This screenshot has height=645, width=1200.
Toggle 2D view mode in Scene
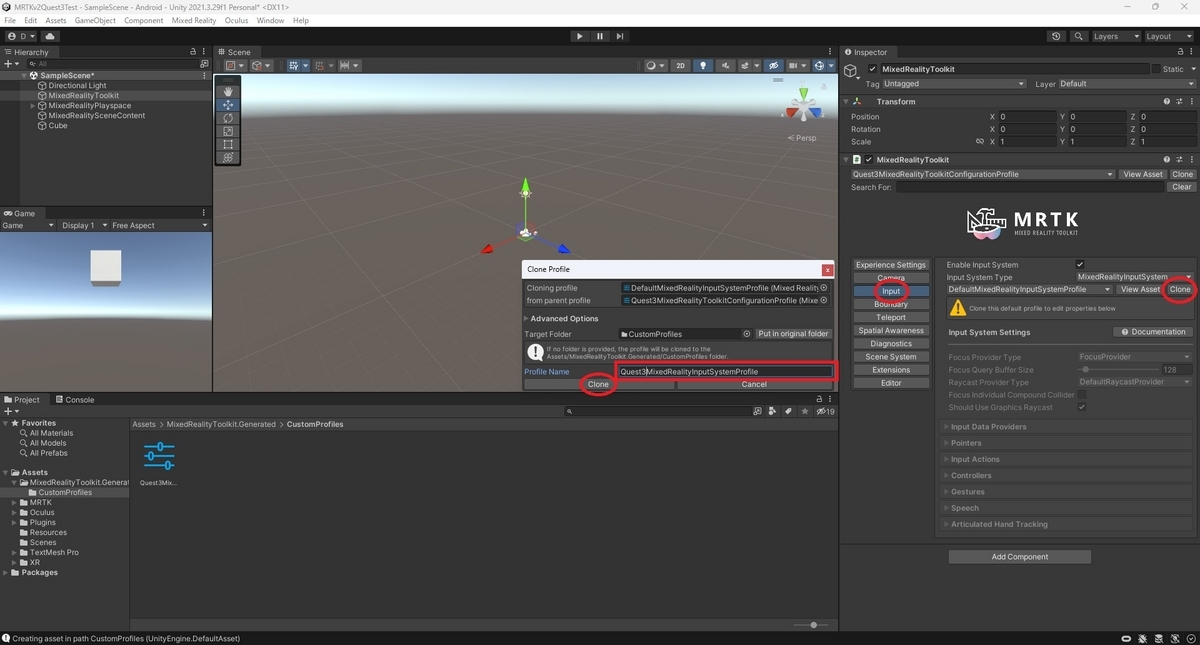click(x=680, y=66)
